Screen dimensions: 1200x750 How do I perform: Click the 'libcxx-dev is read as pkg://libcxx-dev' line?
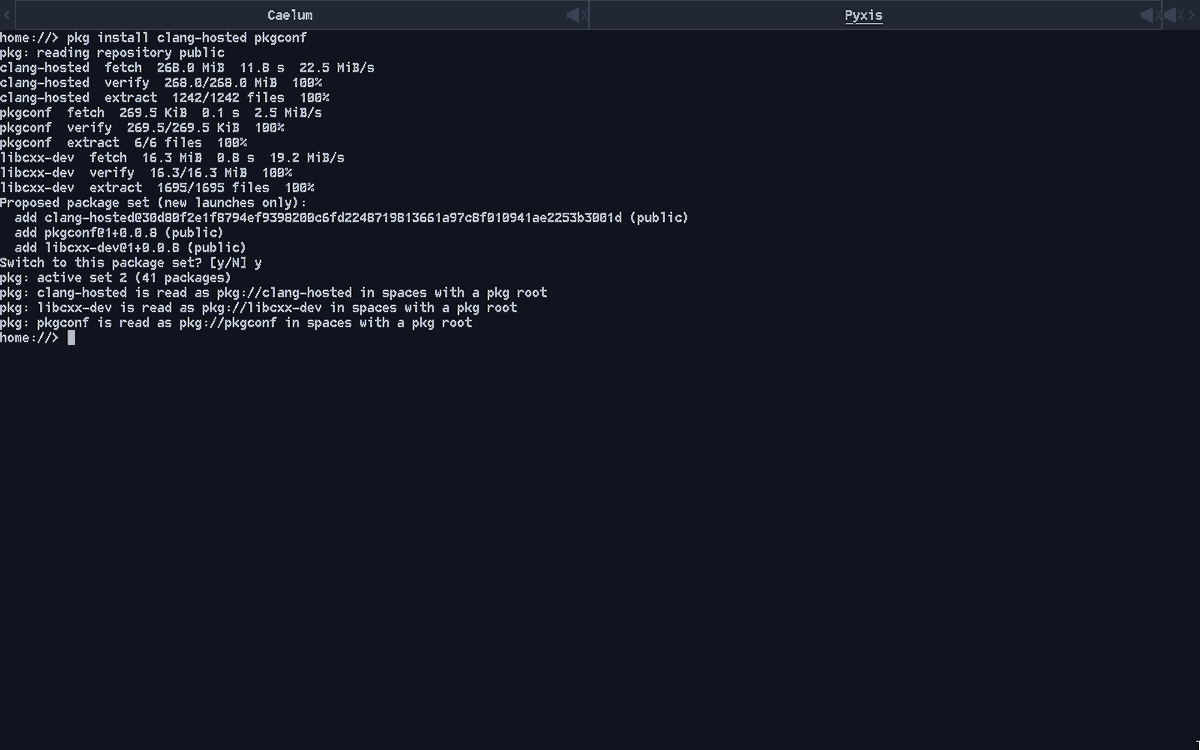point(258,308)
